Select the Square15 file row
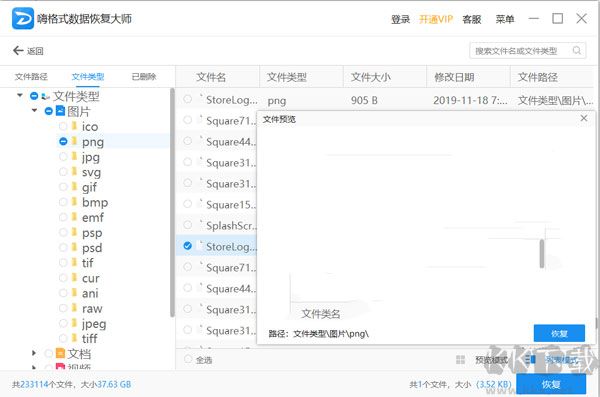Screen dimensions: 600x397 coord(216,204)
